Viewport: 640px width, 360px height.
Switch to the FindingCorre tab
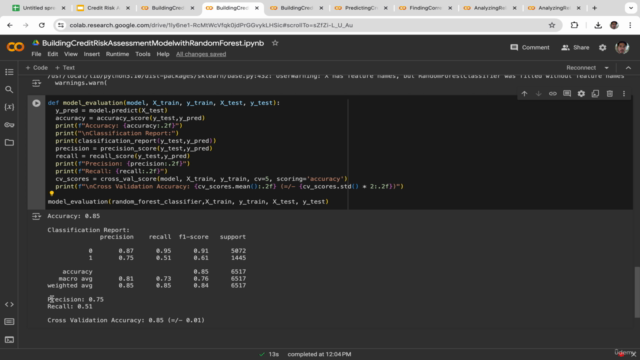pos(425,8)
